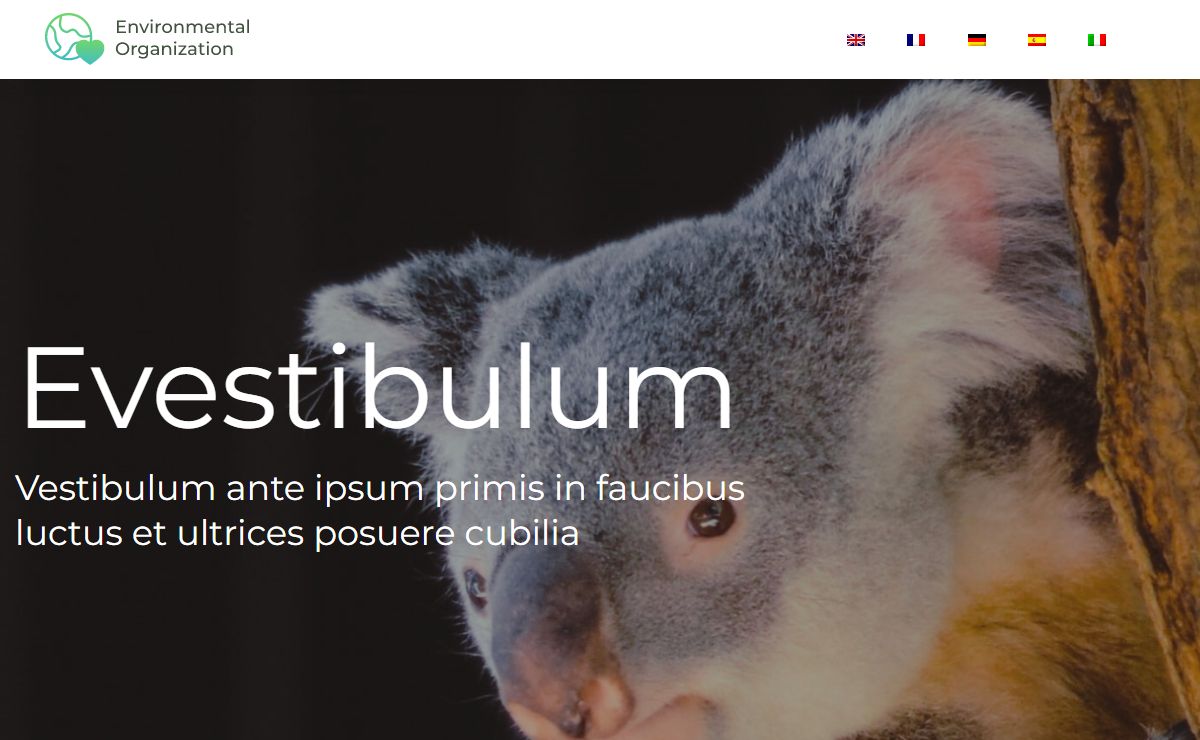Click the subtitle line luctus et ultrices
Image resolution: width=1200 pixels, height=740 pixels.
pos(298,533)
